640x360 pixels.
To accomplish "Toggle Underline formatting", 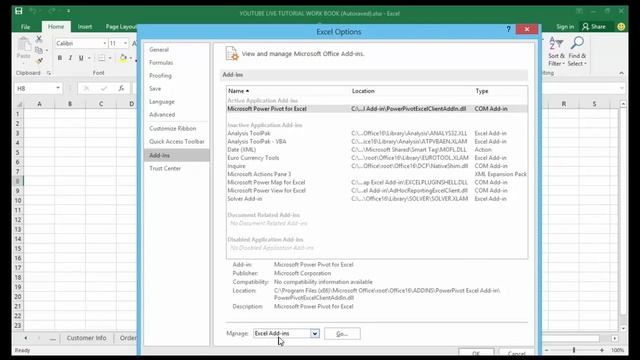I will click(81, 58).
